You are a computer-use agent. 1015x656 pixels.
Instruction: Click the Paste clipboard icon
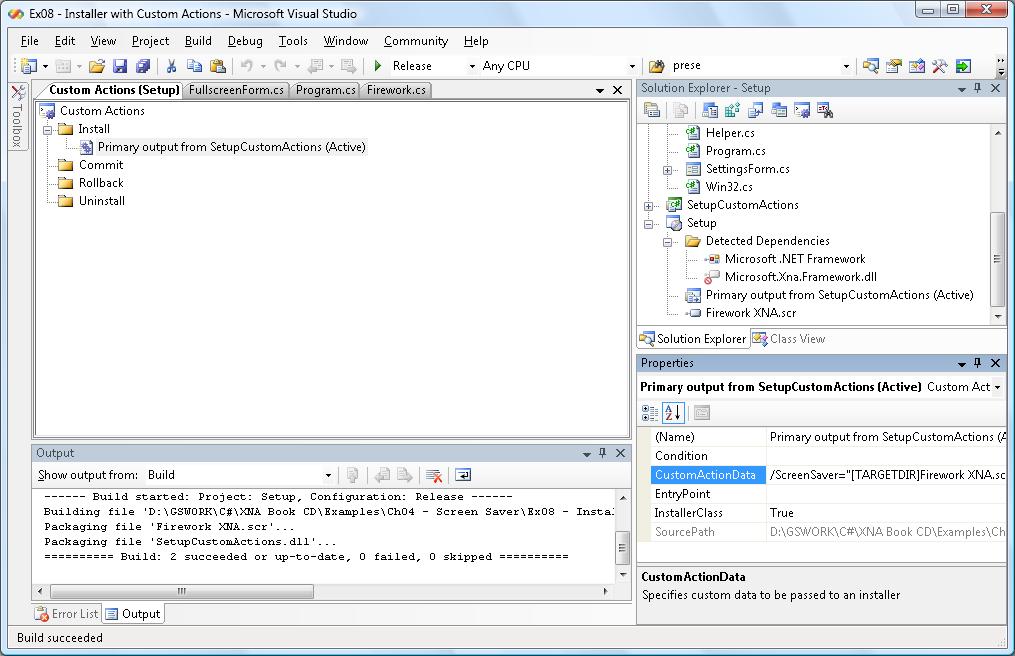click(217, 66)
